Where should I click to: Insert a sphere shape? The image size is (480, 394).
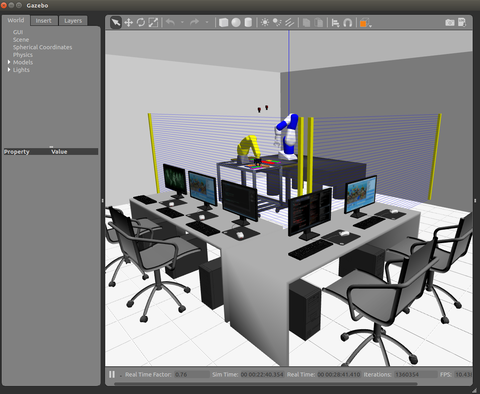pos(236,22)
